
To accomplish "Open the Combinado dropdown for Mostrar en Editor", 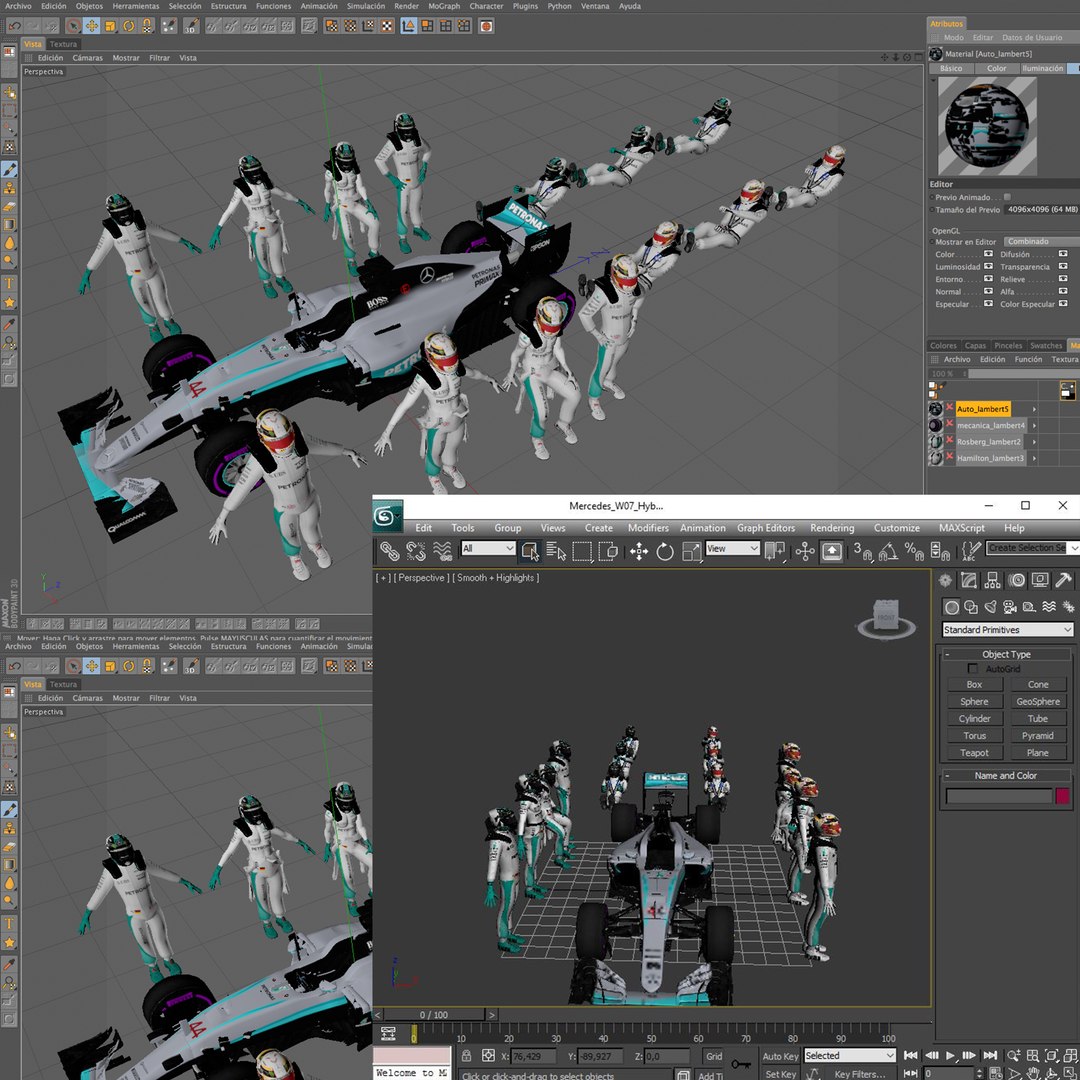I will (x=1040, y=242).
